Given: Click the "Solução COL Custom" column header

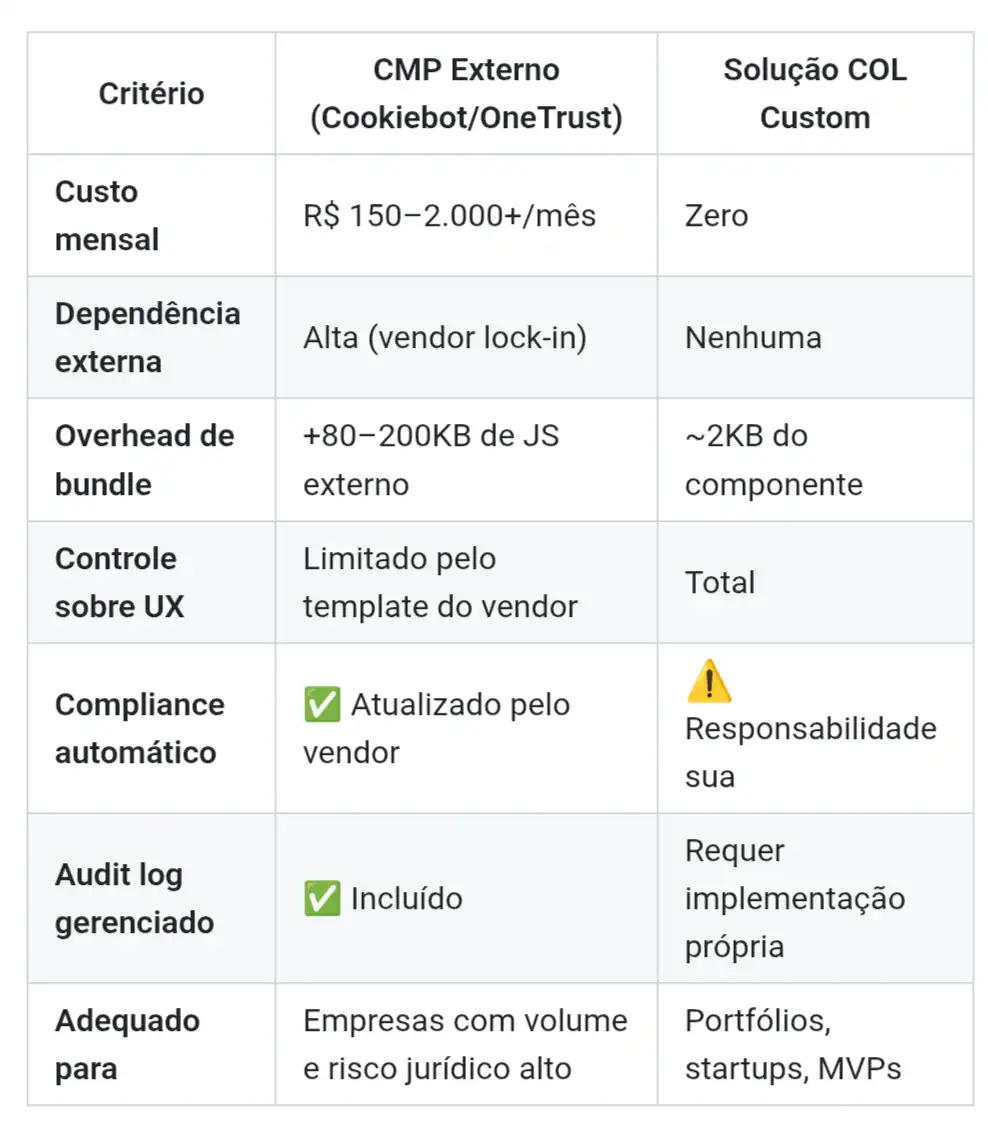Looking at the screenshot, I should [x=814, y=94].
